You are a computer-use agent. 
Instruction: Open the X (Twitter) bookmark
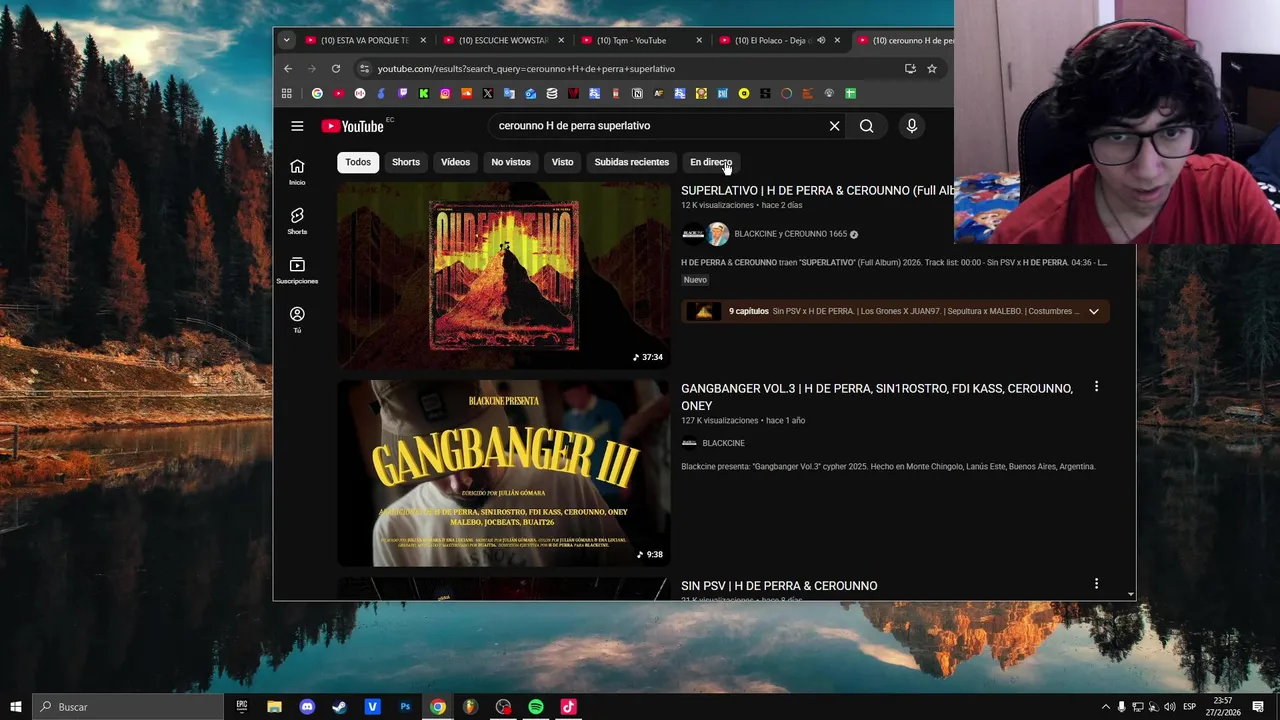(487, 93)
